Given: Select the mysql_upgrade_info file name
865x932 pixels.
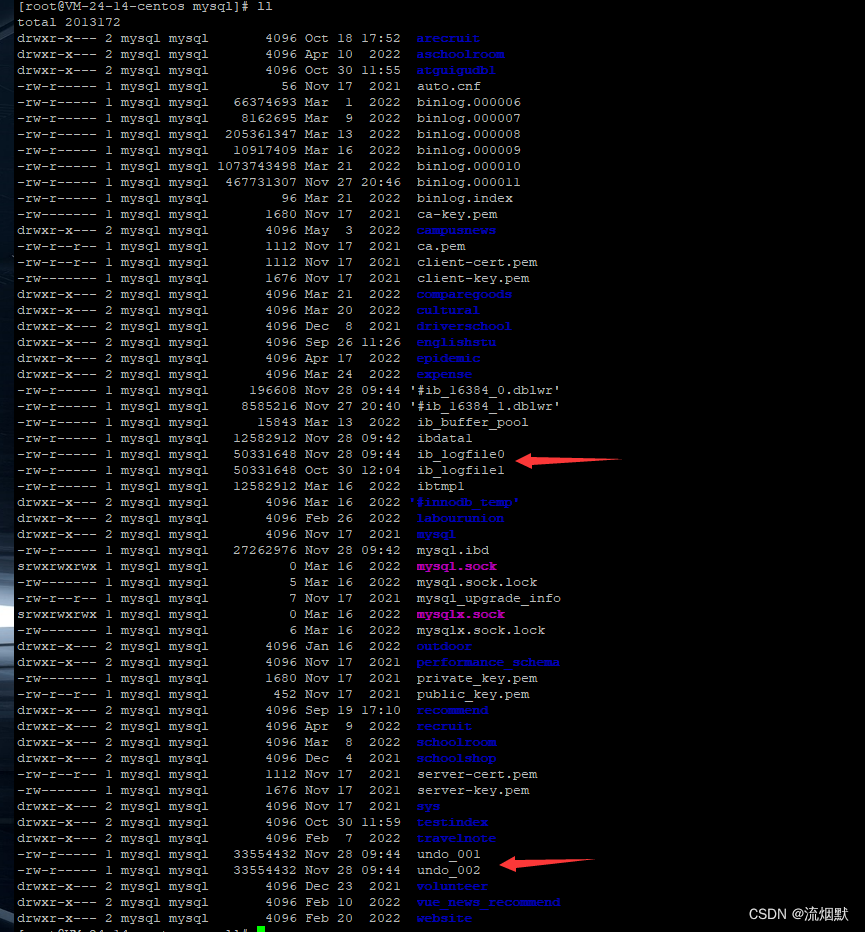Looking at the screenshot, I should pyautogui.click(x=489, y=599).
